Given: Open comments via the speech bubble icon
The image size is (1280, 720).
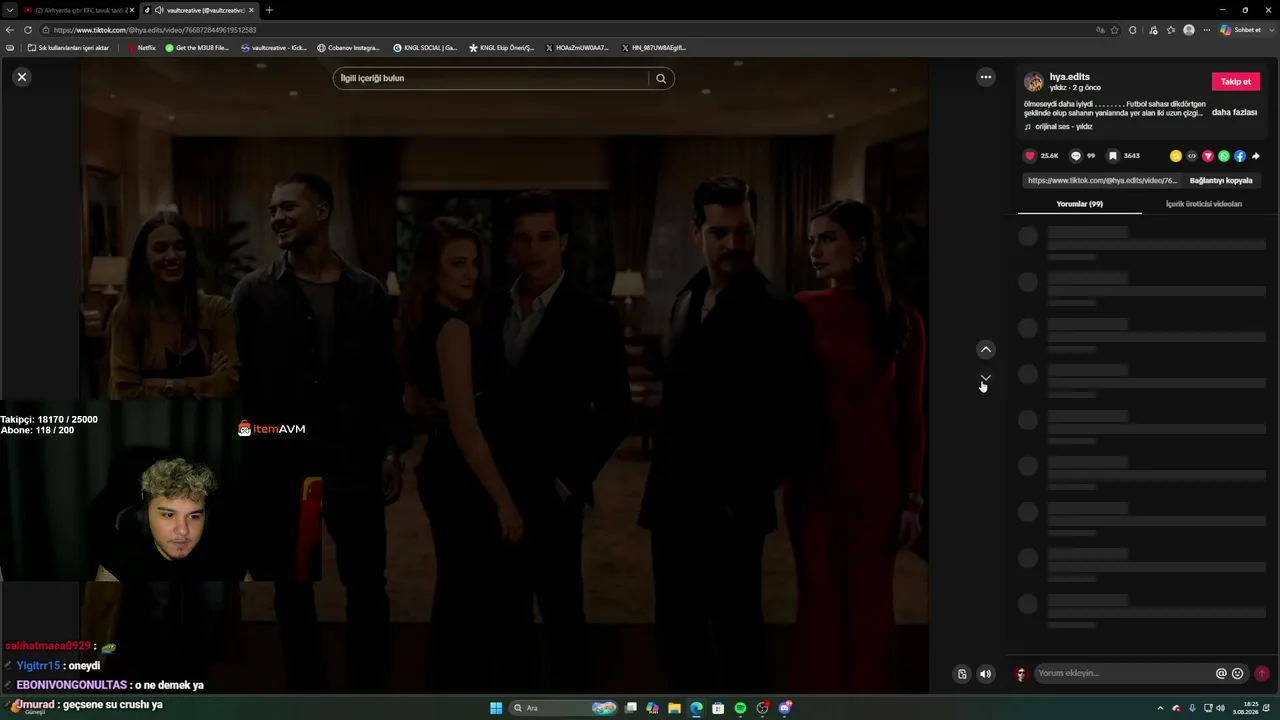Looking at the screenshot, I should pyautogui.click(x=1076, y=156).
